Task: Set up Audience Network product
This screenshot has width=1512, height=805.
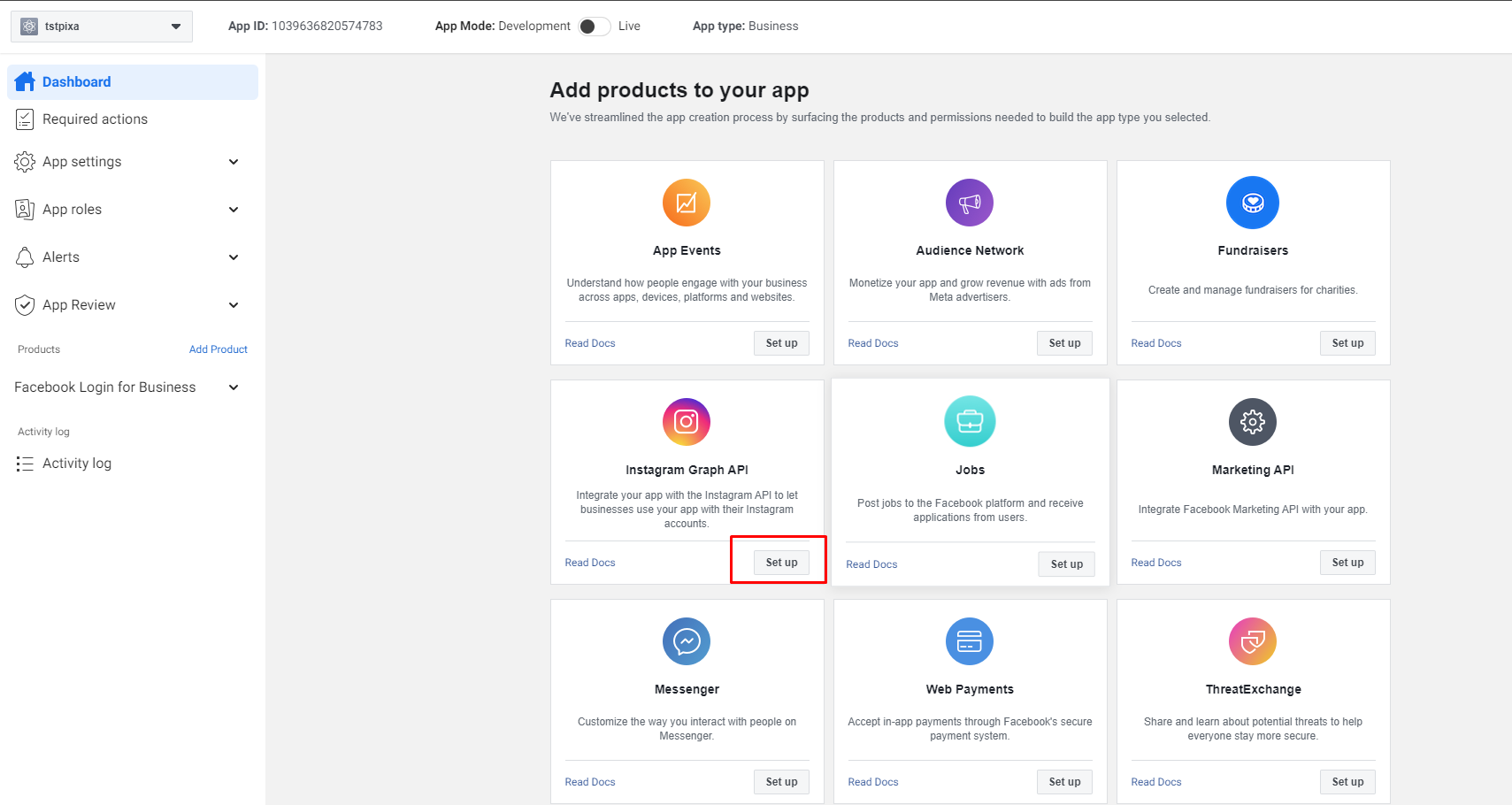Action: click(x=1064, y=343)
